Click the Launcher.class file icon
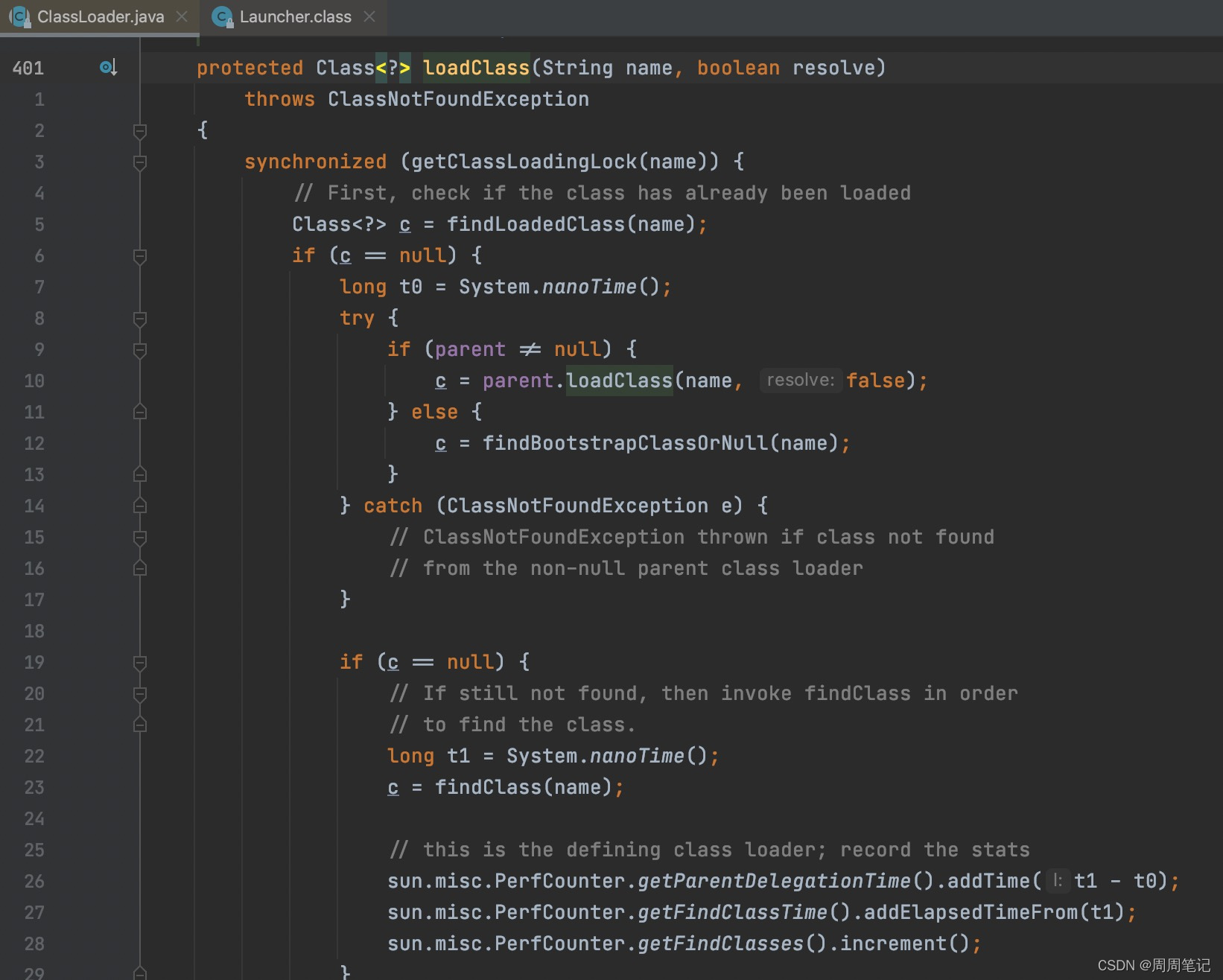 pyautogui.click(x=222, y=16)
